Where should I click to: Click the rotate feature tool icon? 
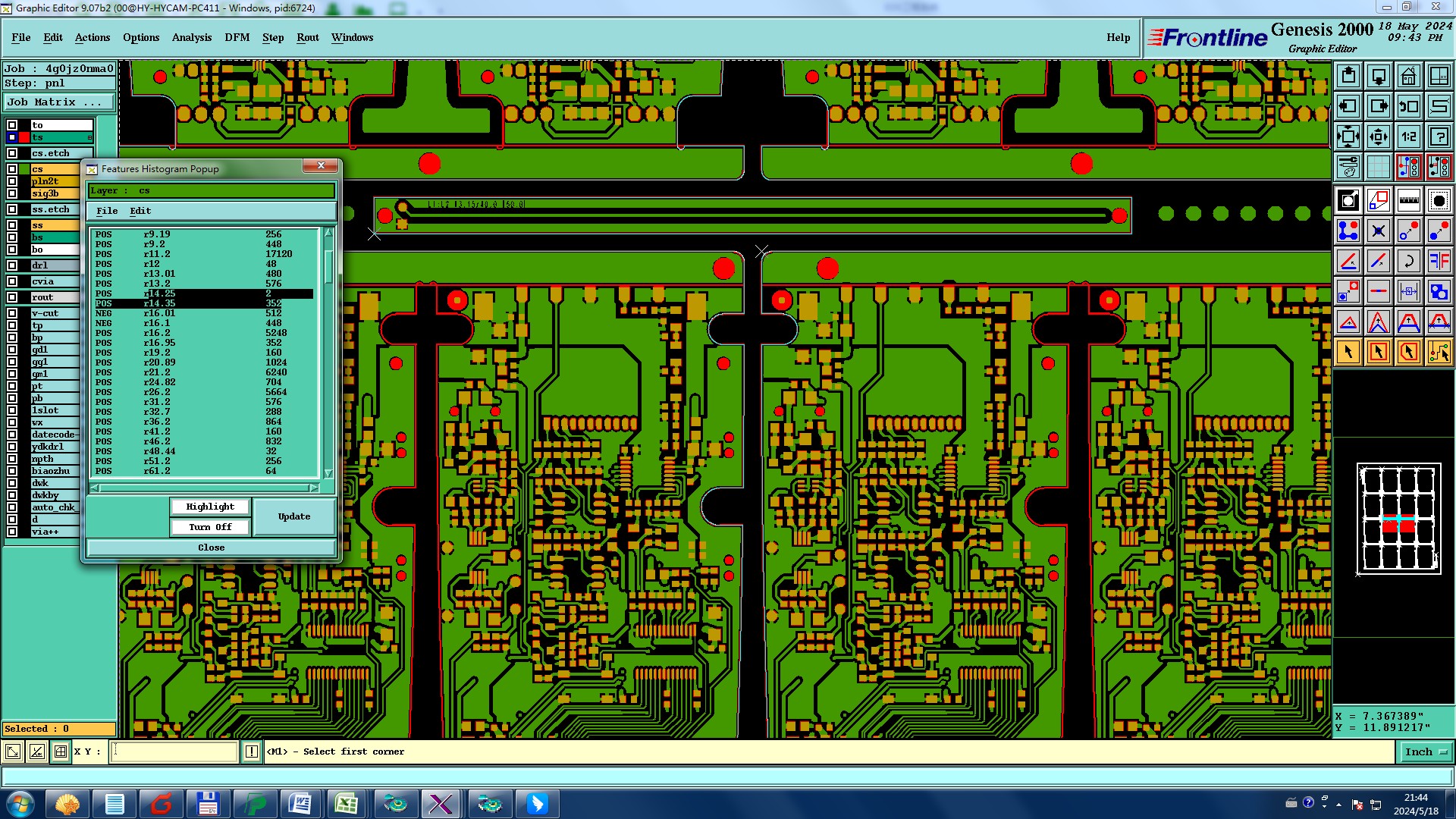[x=1408, y=261]
